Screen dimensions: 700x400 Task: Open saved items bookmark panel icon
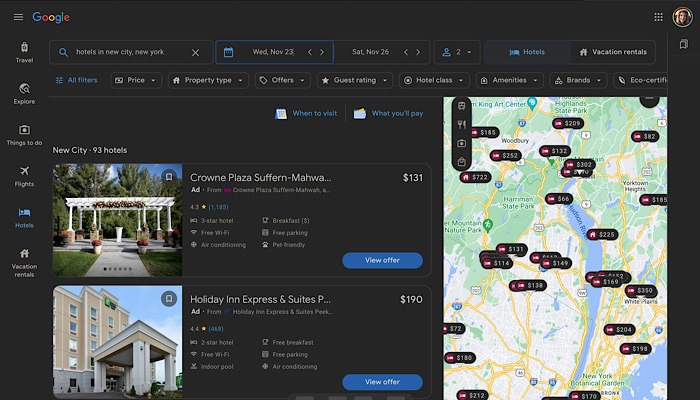tap(683, 44)
